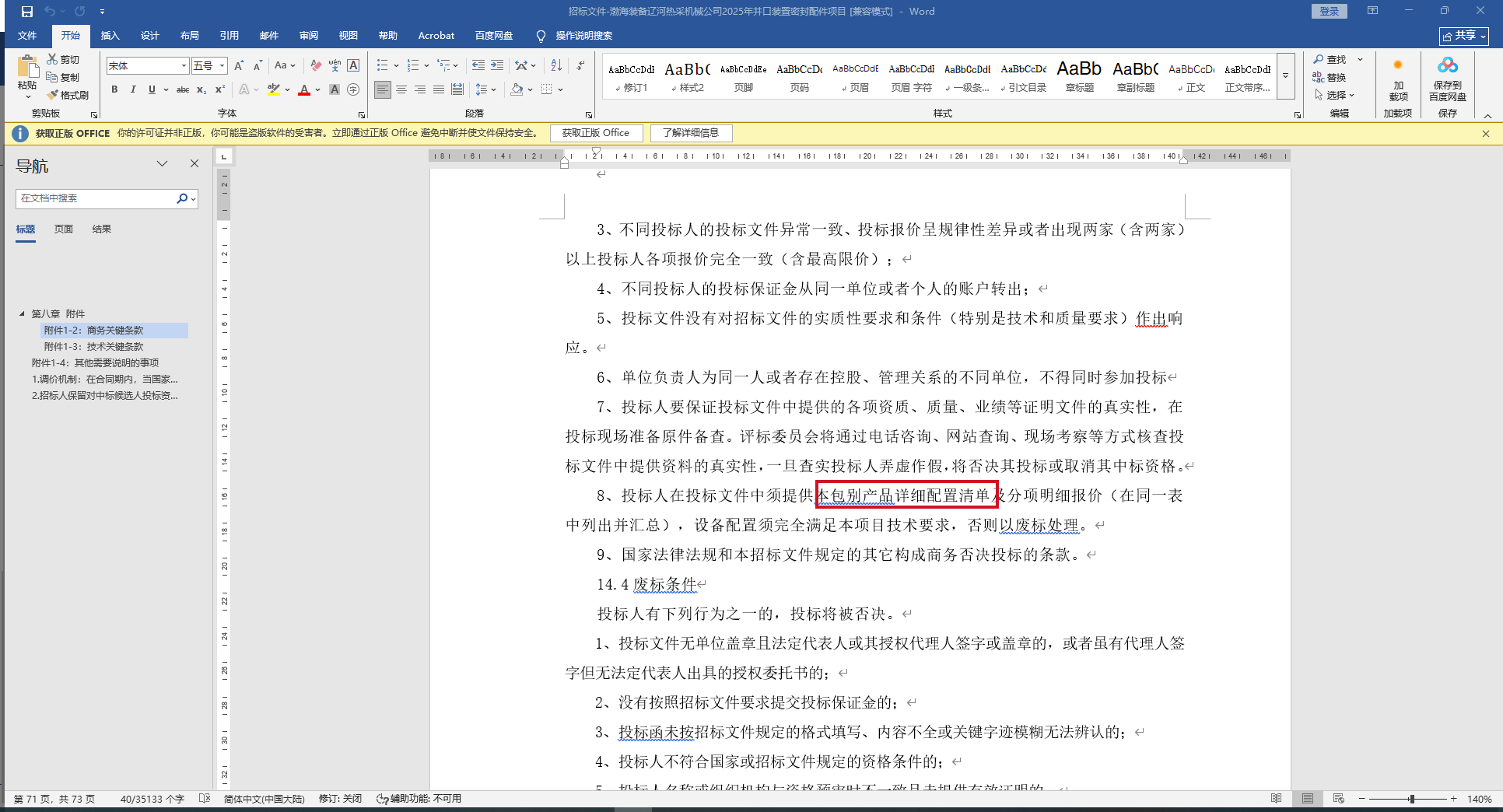Screen dimensions: 1503x812
Task: Select the Format Painter (格式刷) brush
Action: 52,95
